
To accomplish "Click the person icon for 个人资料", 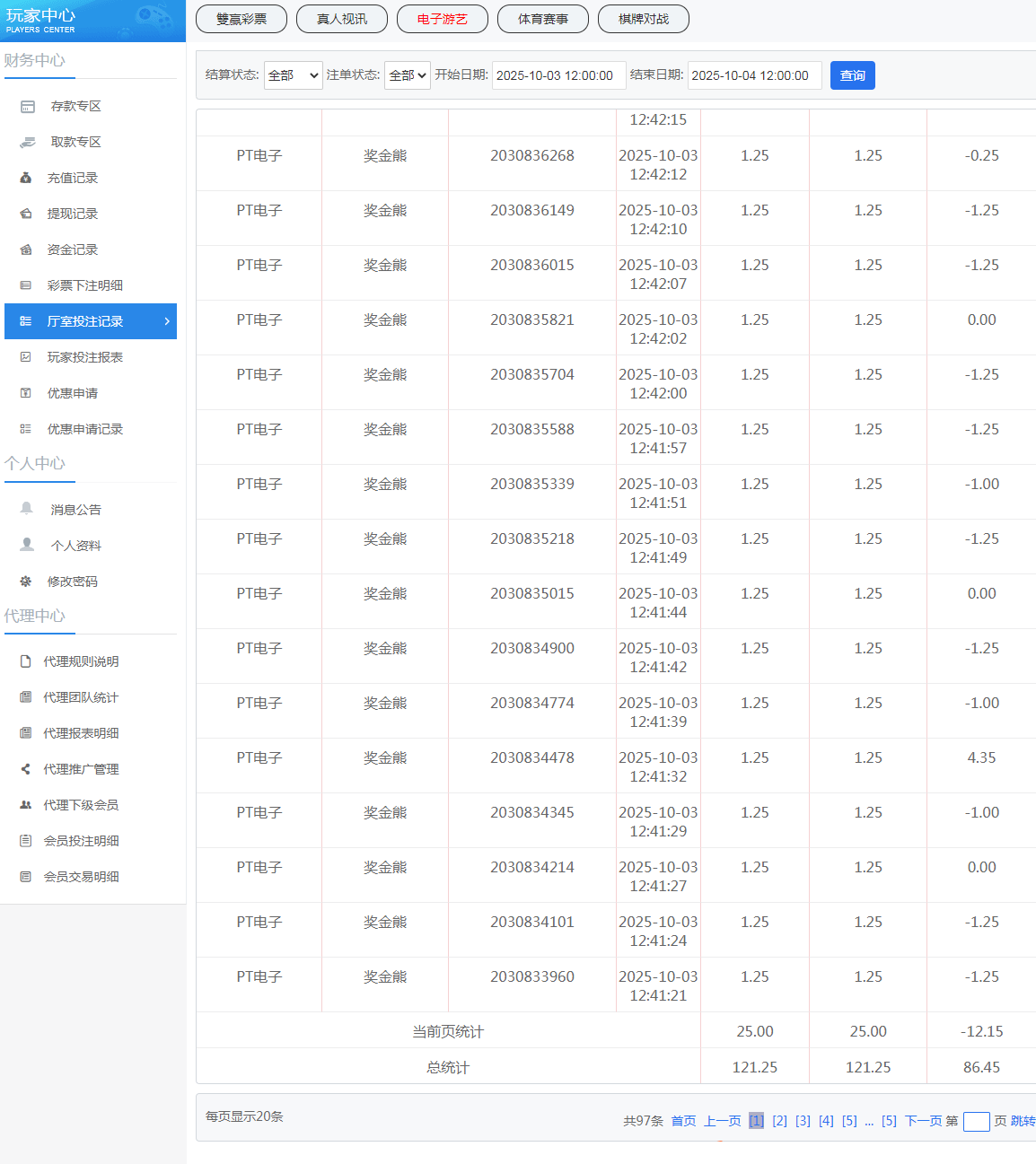I will click(x=27, y=545).
